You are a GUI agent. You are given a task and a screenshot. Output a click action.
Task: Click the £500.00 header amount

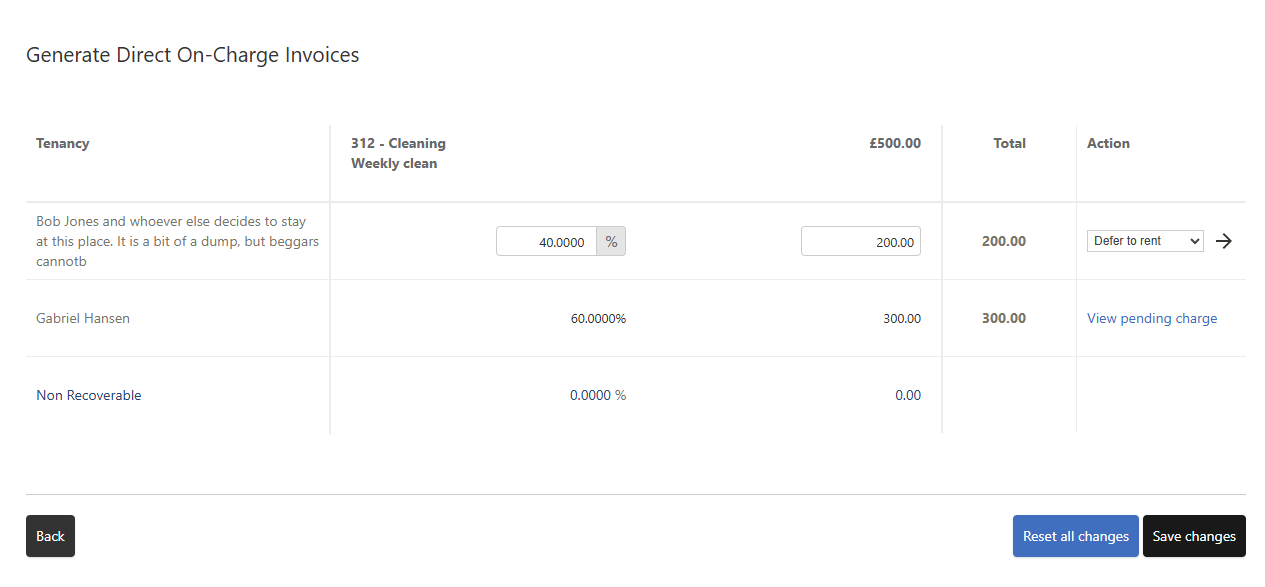pos(895,143)
